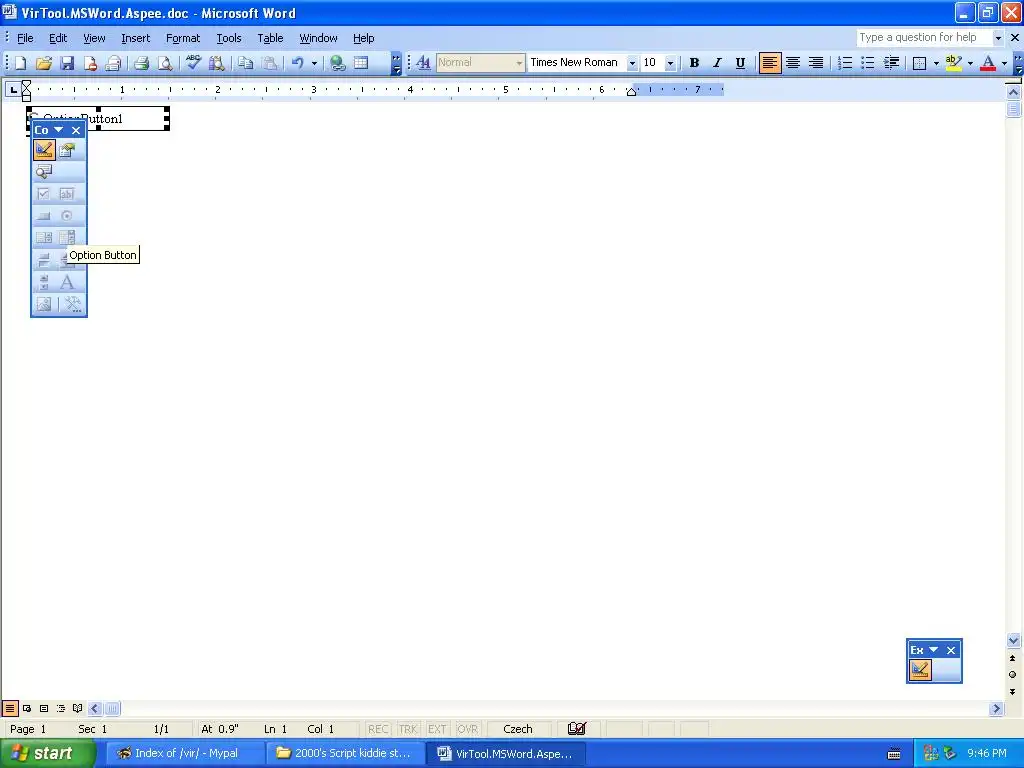Click the Undo arrow icon
This screenshot has width=1024, height=768.
pyautogui.click(x=298, y=63)
